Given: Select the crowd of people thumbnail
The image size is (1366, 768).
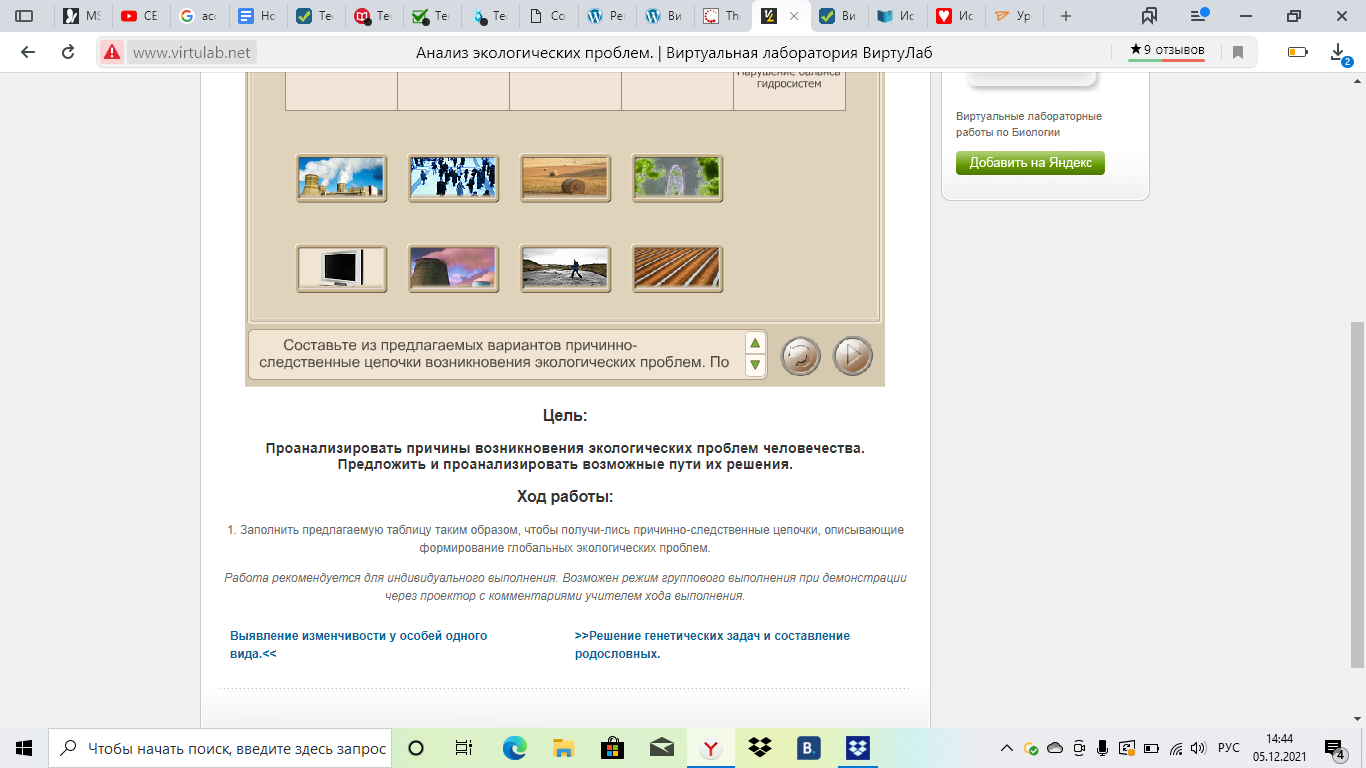Looking at the screenshot, I should 453,178.
